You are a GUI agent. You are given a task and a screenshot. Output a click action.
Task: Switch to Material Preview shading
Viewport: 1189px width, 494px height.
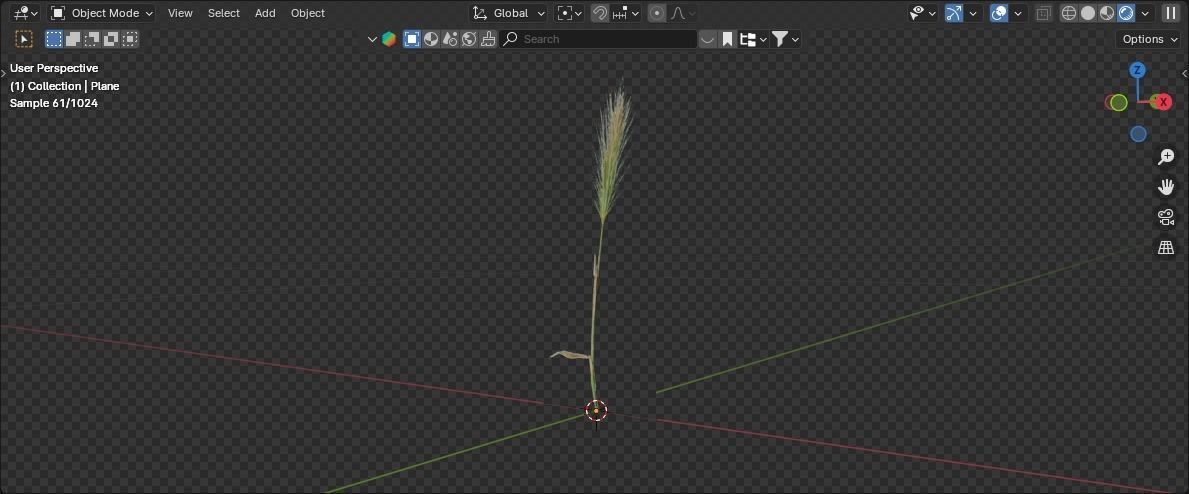point(1106,13)
